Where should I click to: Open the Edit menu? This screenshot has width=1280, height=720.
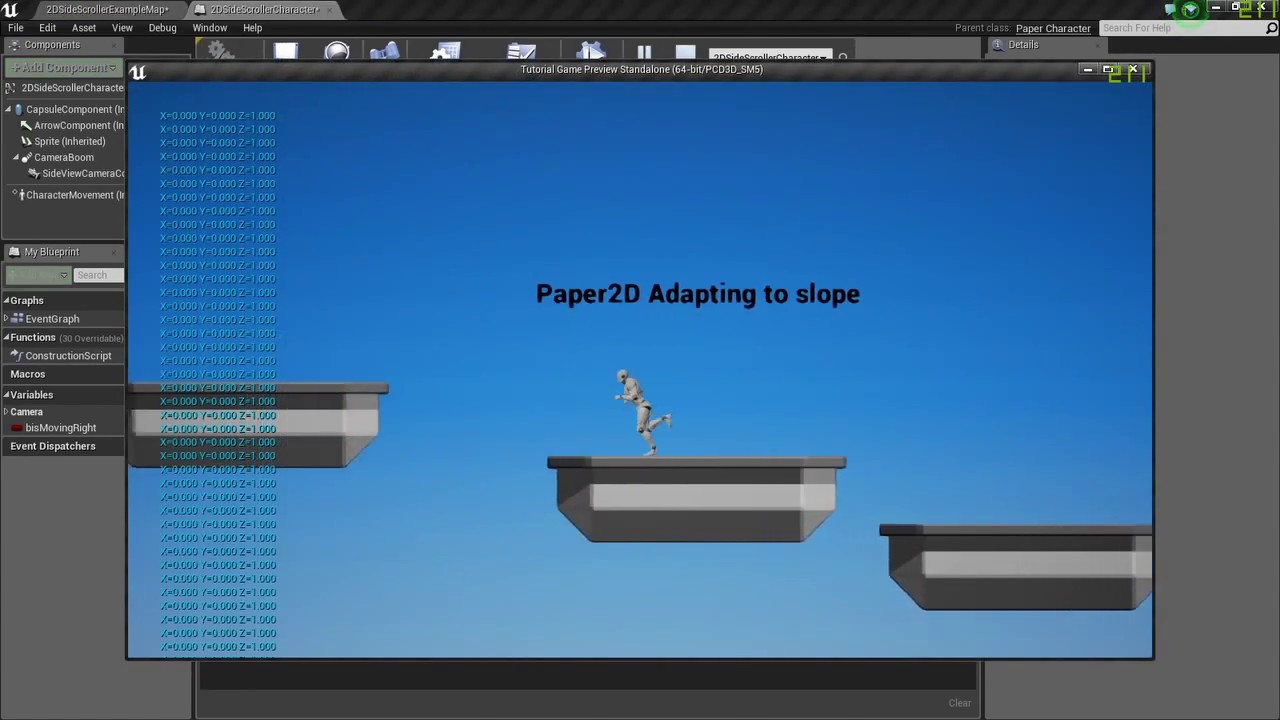(47, 28)
